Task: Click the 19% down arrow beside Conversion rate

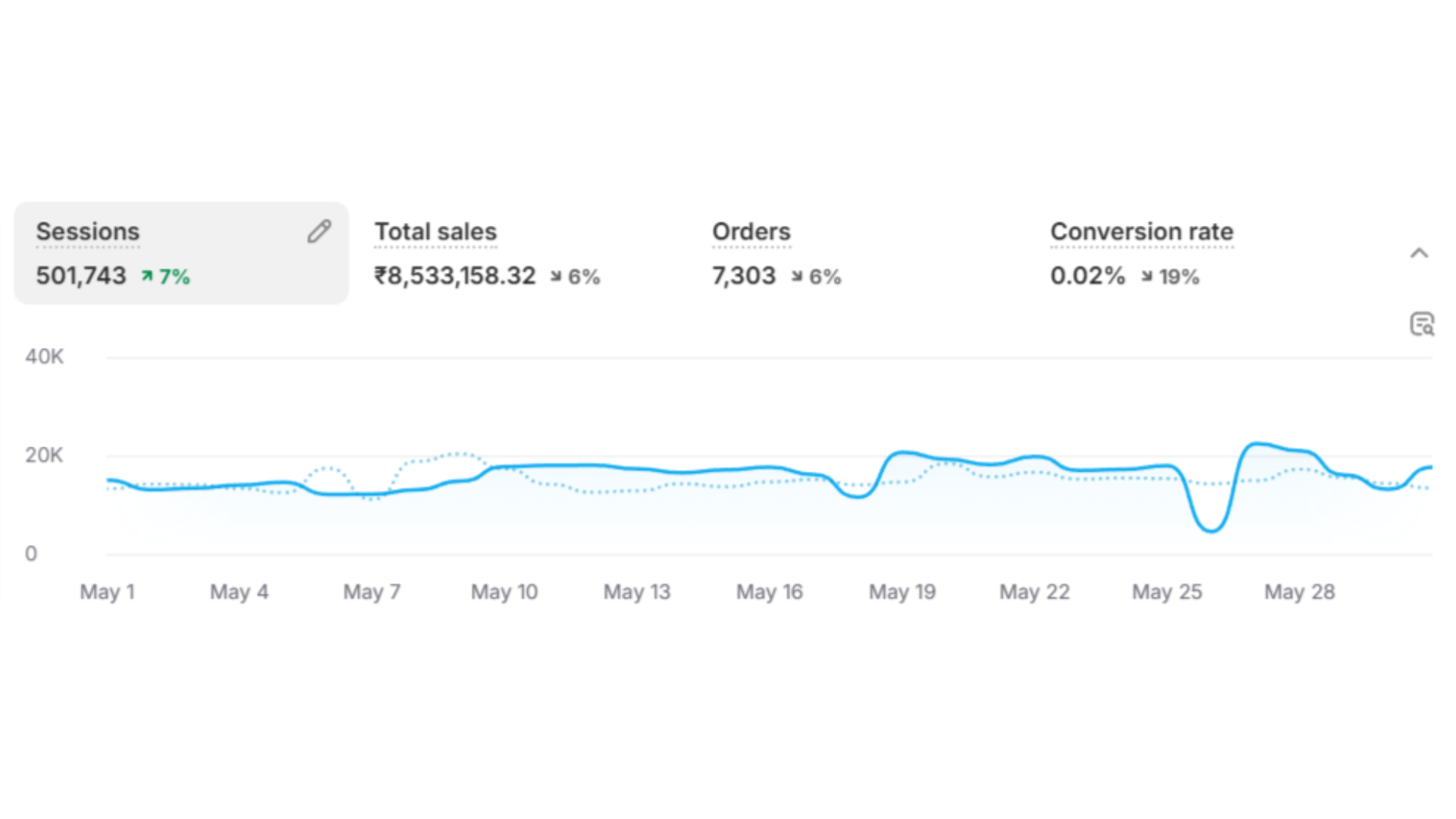Action: click(x=1147, y=276)
